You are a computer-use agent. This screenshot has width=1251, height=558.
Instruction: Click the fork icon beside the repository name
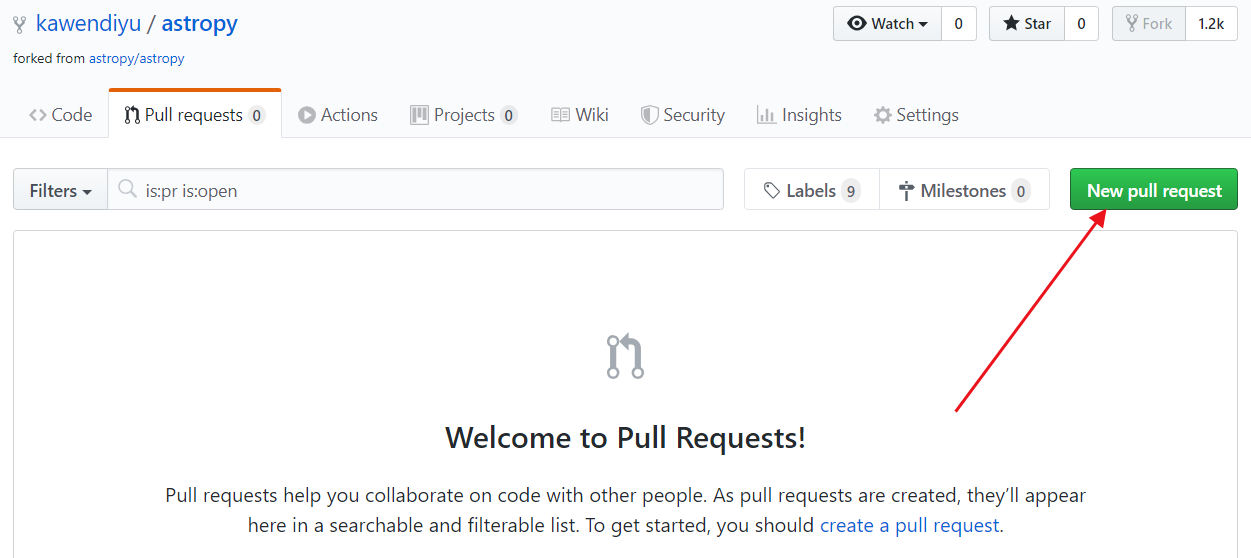tap(20, 24)
